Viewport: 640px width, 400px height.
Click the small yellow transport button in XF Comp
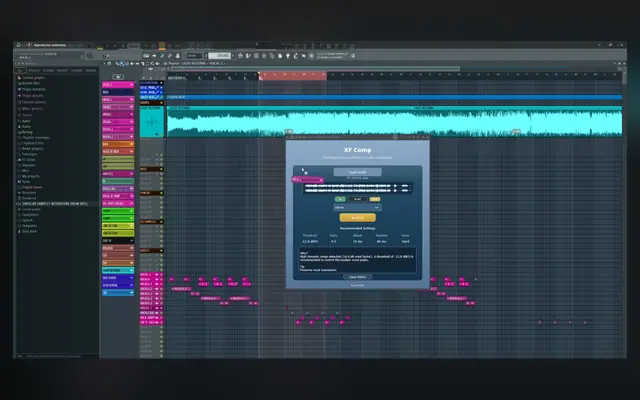tap(375, 199)
